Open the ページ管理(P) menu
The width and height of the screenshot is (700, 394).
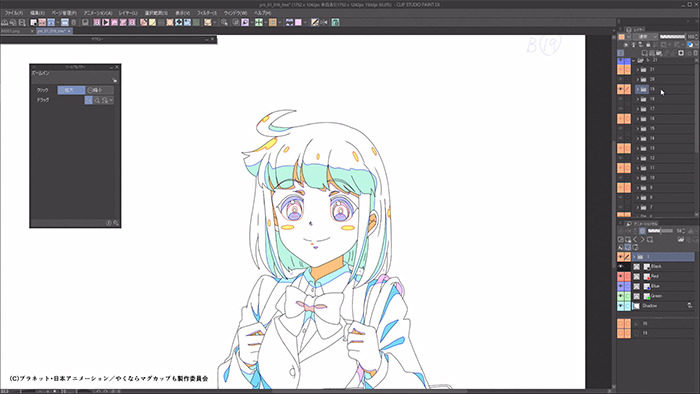64,13
